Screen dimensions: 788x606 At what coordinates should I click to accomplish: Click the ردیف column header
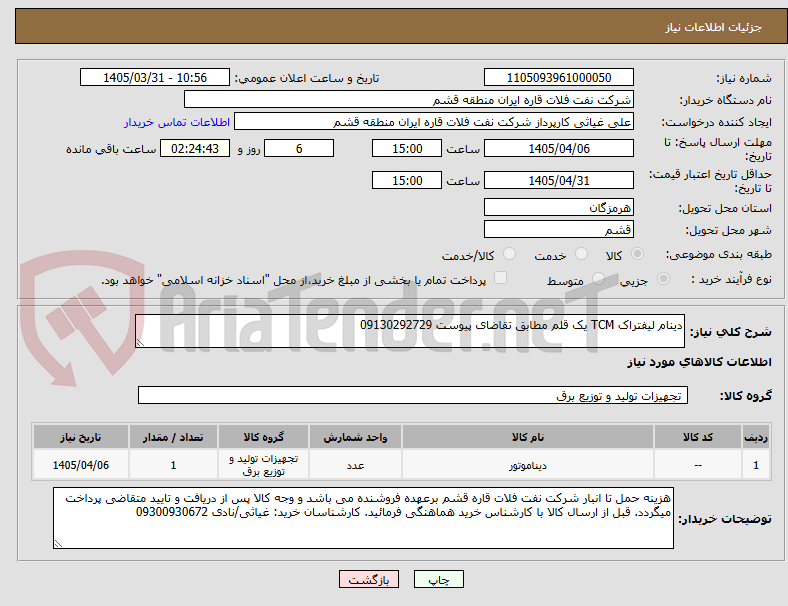(755, 437)
